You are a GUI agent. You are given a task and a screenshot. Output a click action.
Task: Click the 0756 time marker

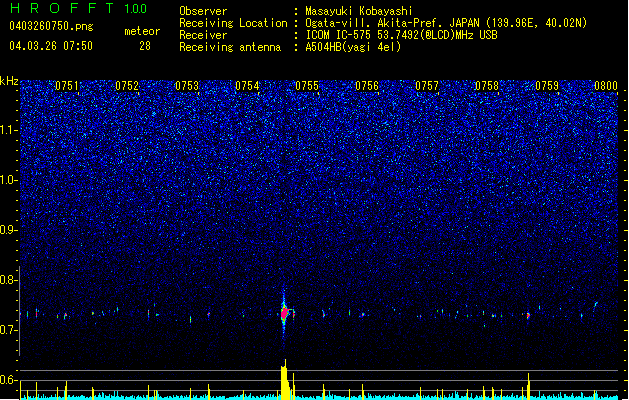click(x=367, y=86)
